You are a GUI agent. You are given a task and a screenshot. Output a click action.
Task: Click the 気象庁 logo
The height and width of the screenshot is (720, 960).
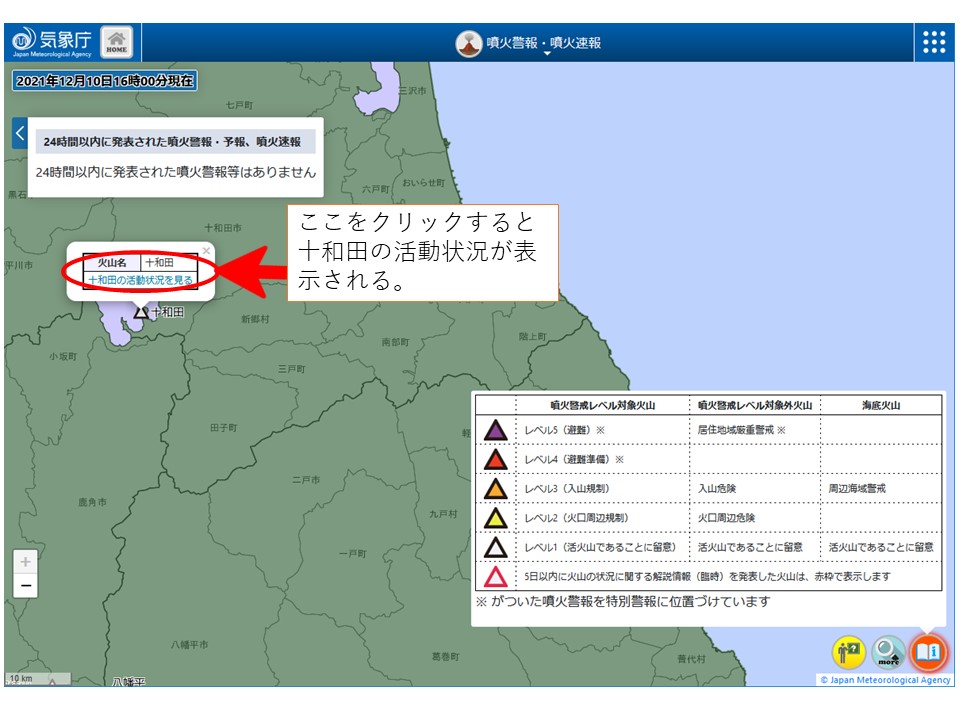52,42
